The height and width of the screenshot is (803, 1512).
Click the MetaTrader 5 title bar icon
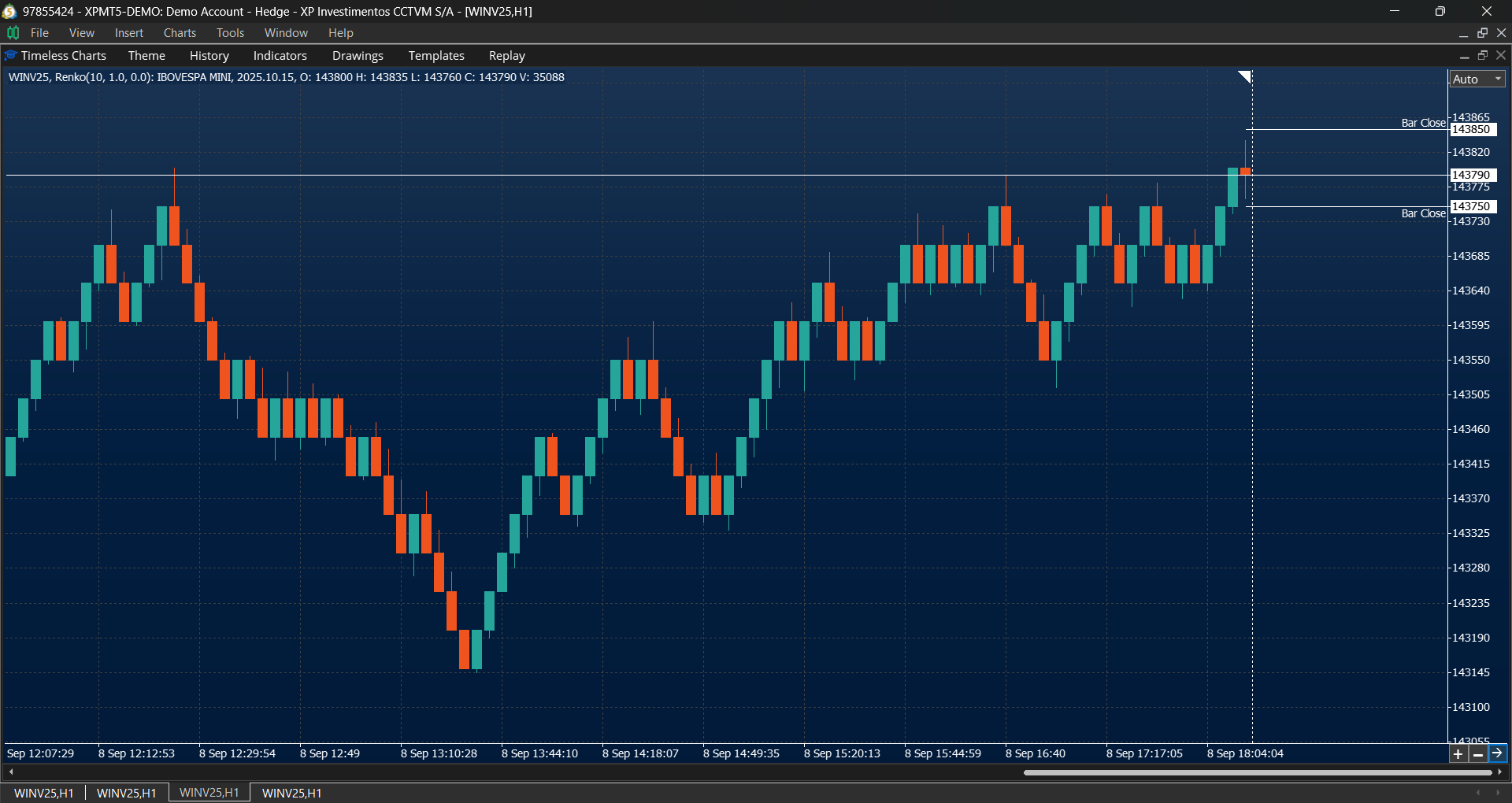[x=9, y=11]
